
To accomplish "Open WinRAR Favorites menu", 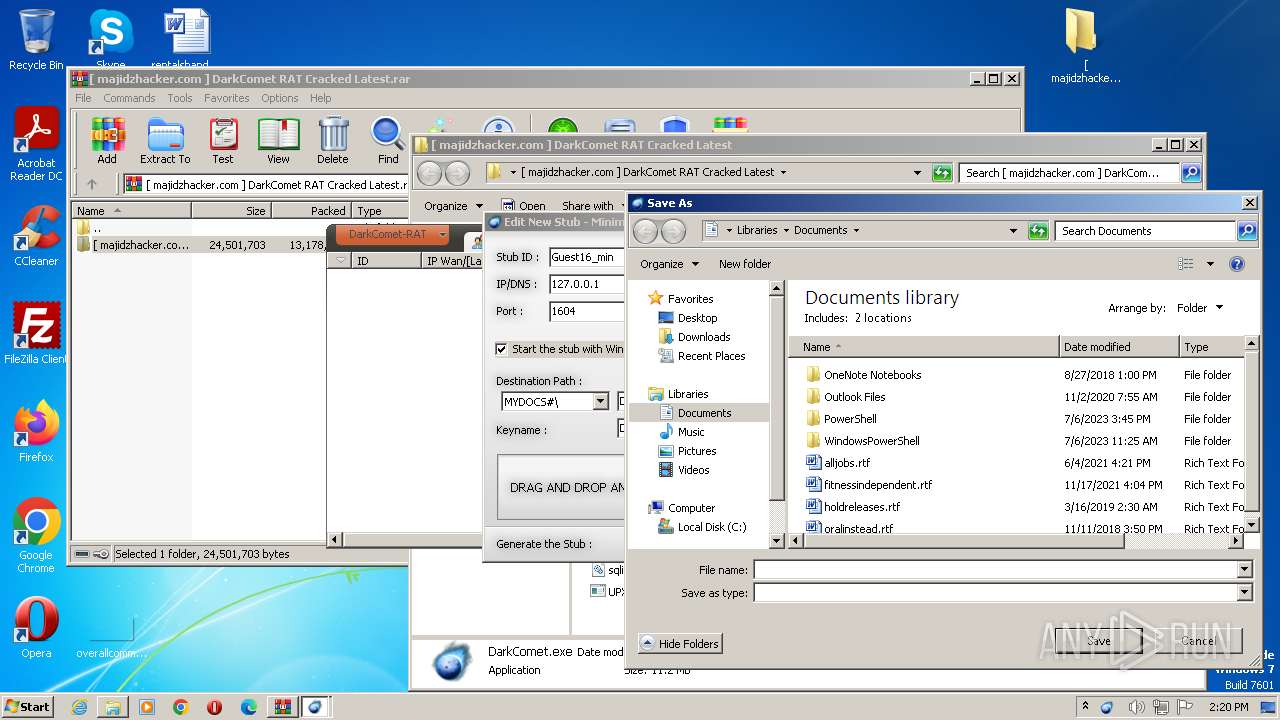I will point(227,98).
